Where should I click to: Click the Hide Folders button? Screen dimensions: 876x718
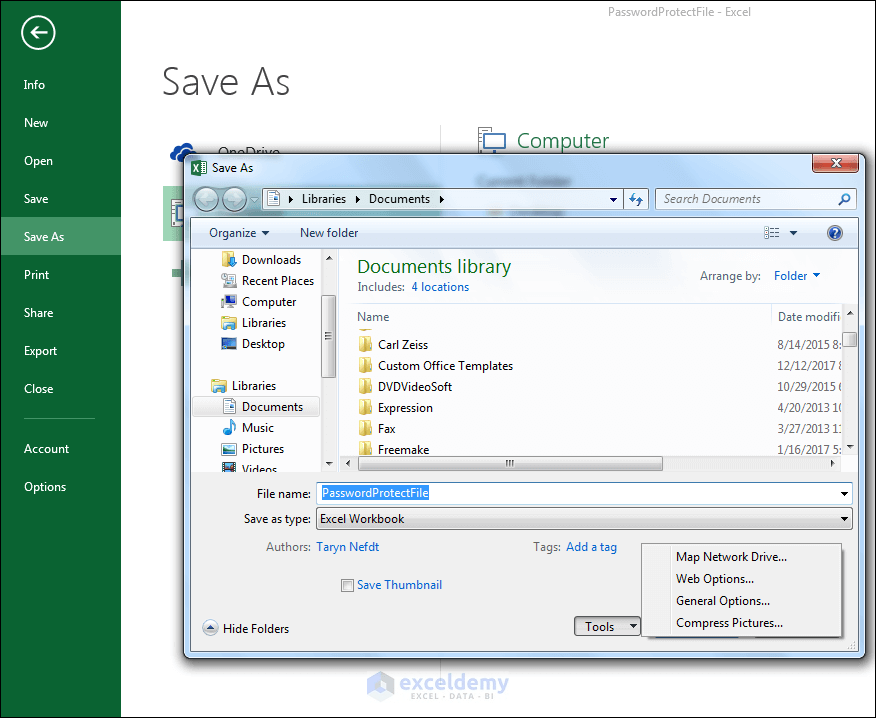(x=246, y=628)
